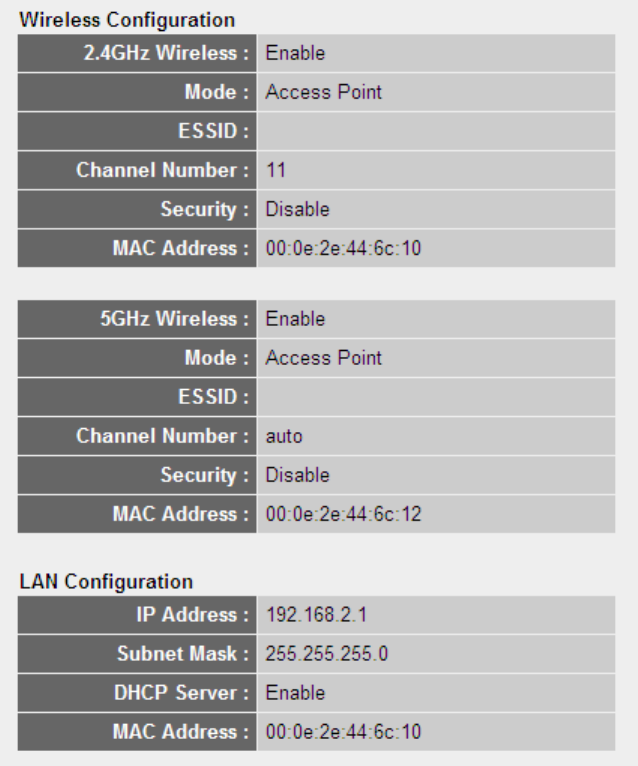Click the Enable value beside 2.4GHz Wireless

295,50
